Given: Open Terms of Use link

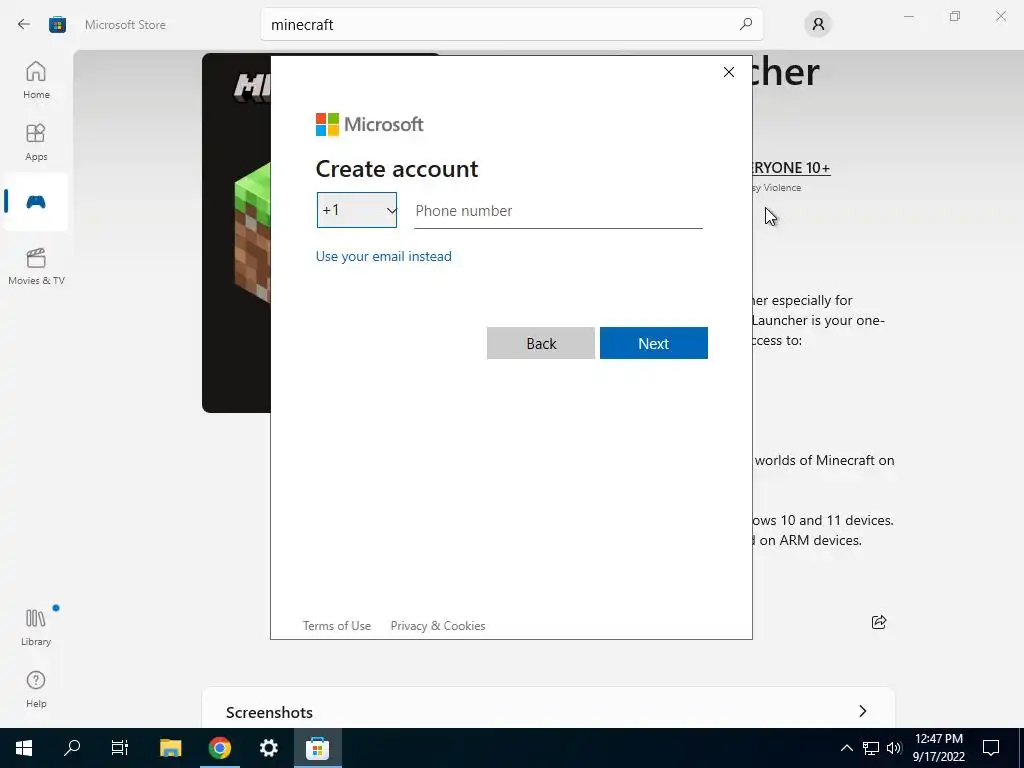Looking at the screenshot, I should pos(336,626).
